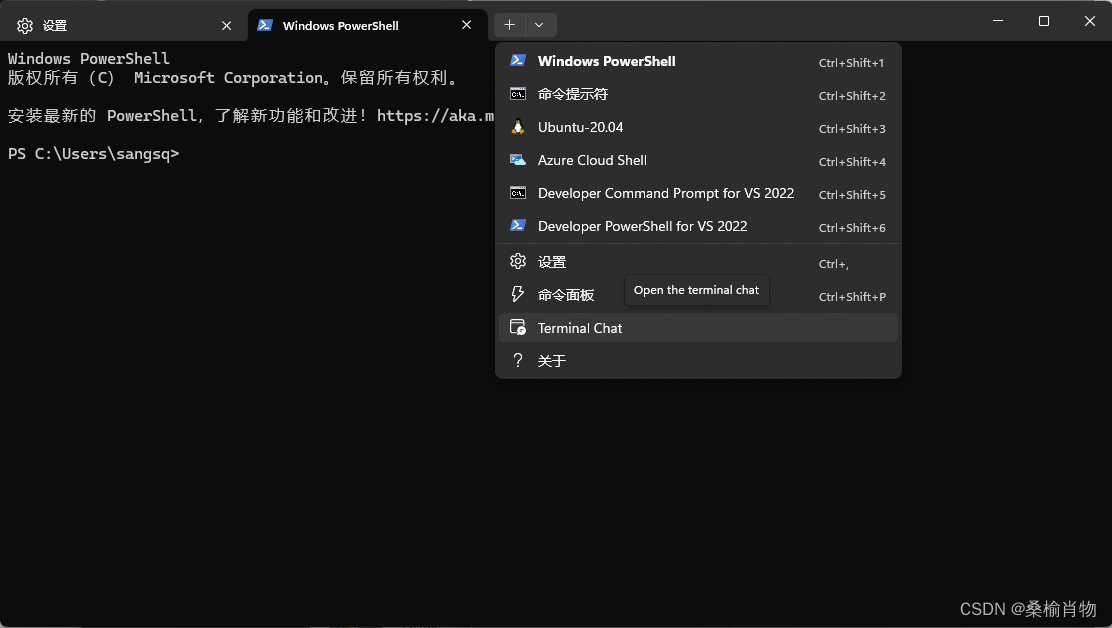Click the PS C:\Users\sangsq> prompt line
The image size is (1112, 628).
tap(94, 154)
